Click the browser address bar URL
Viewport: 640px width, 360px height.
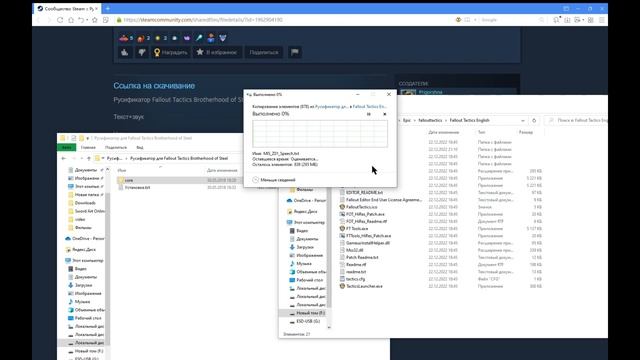point(203,20)
